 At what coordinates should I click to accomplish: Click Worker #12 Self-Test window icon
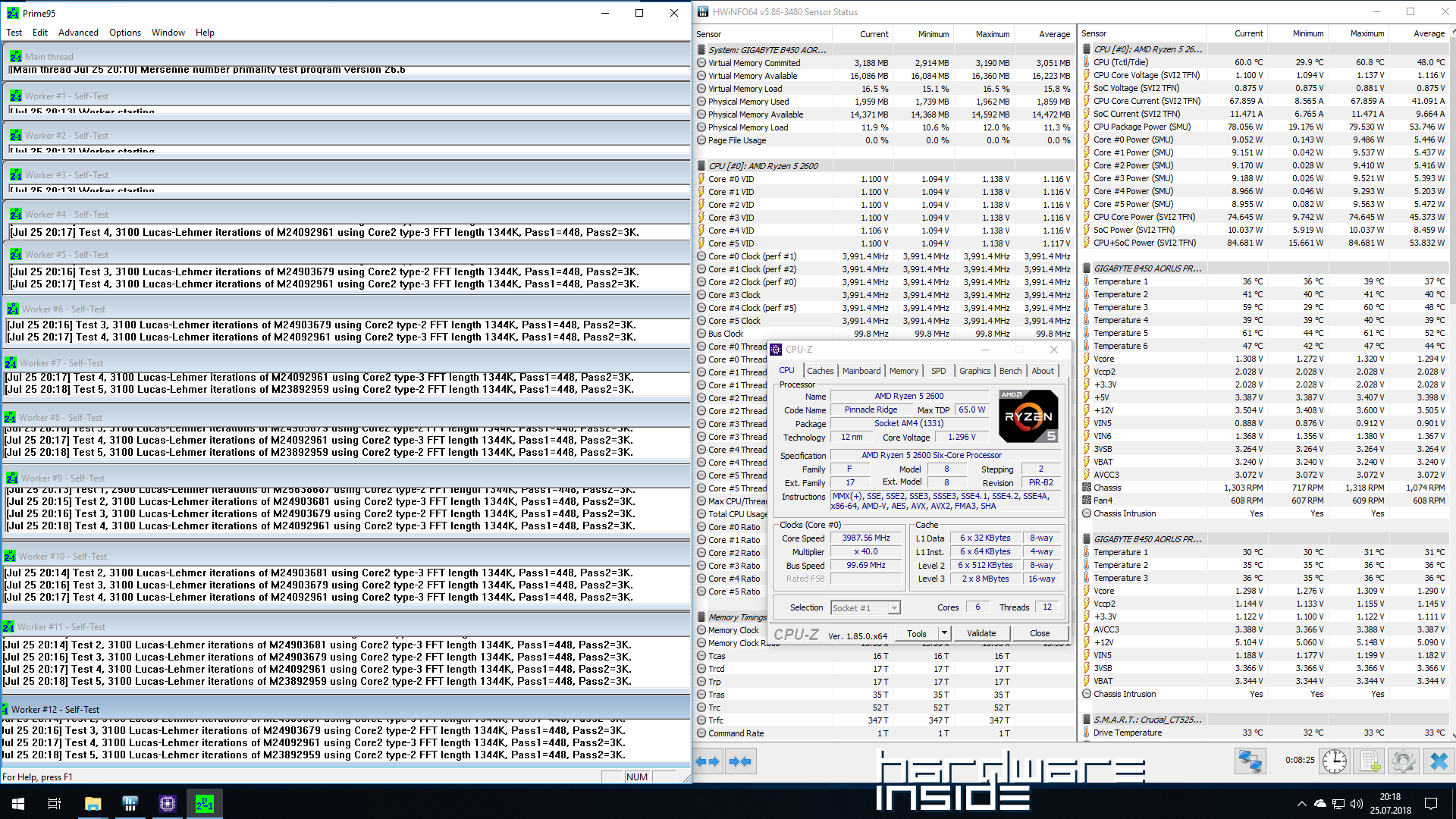(5, 709)
